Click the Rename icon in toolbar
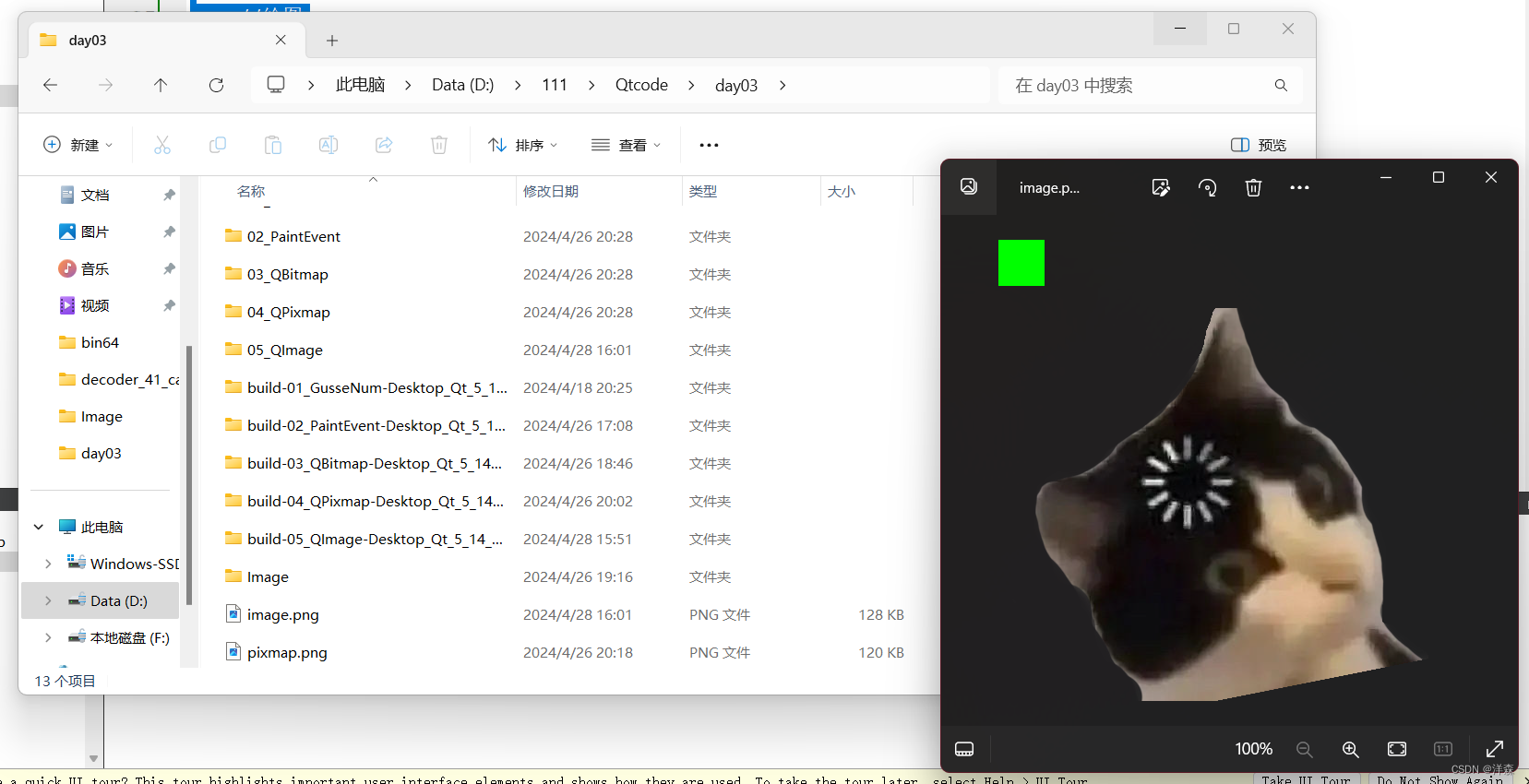1529x784 pixels. 328,145
